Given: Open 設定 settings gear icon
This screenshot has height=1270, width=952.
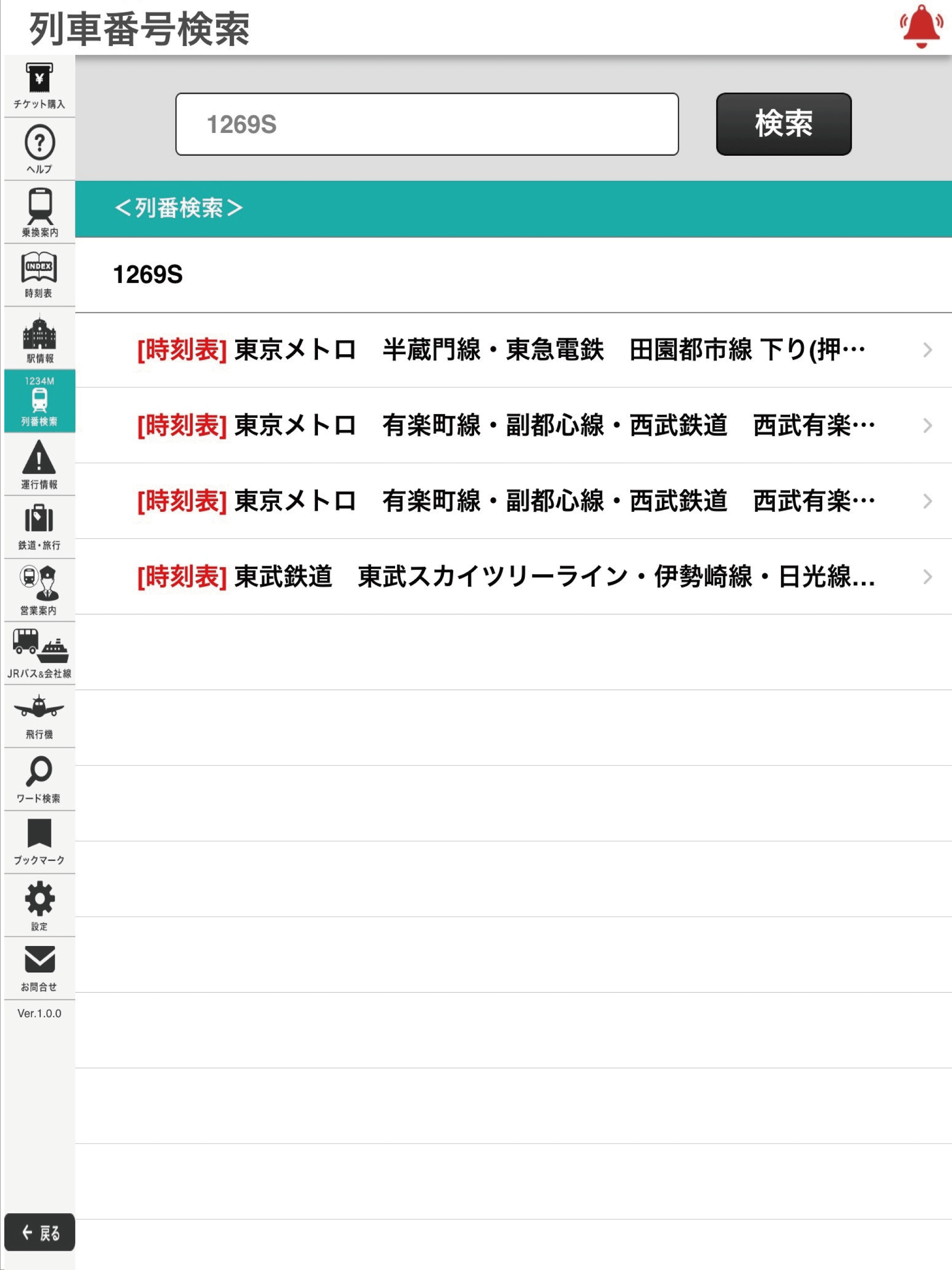Looking at the screenshot, I should coord(39,906).
